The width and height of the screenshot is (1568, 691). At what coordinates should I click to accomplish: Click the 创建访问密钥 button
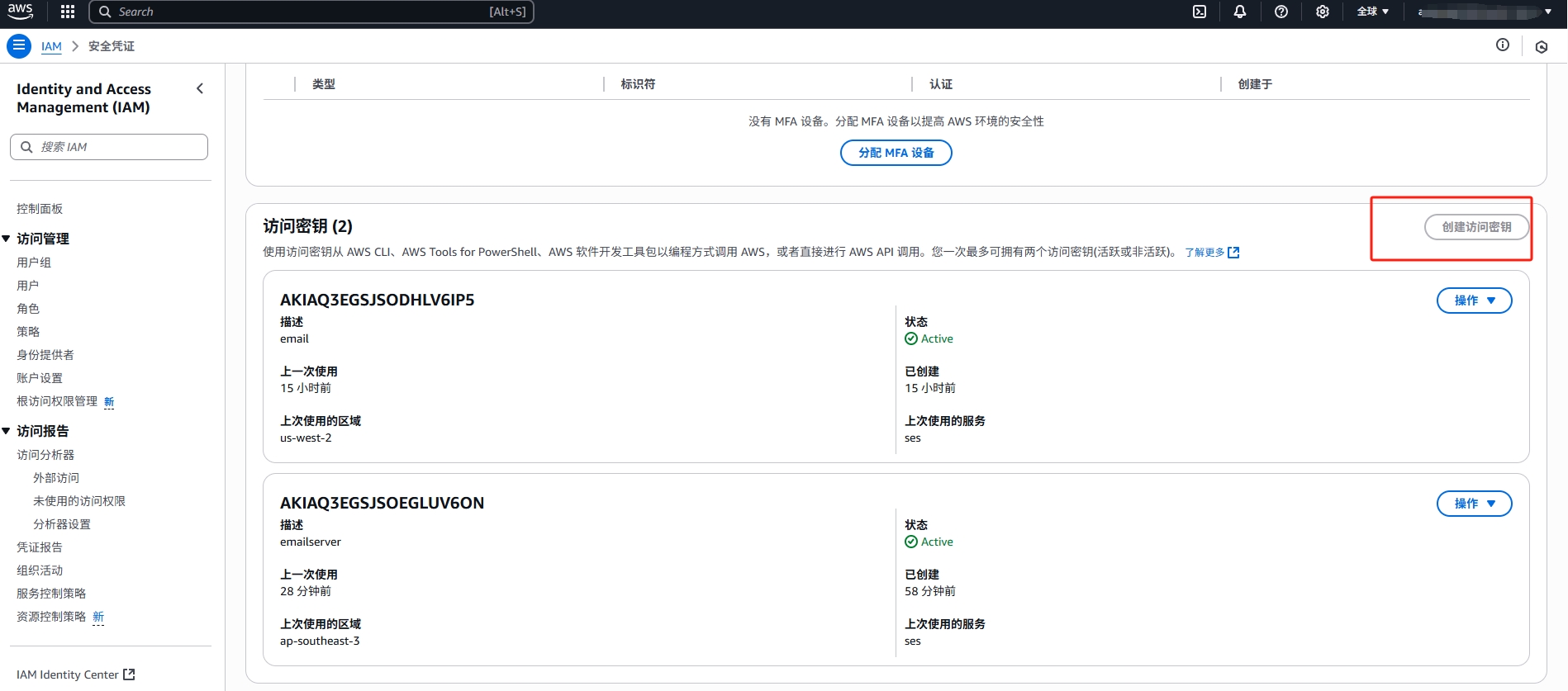(x=1476, y=227)
